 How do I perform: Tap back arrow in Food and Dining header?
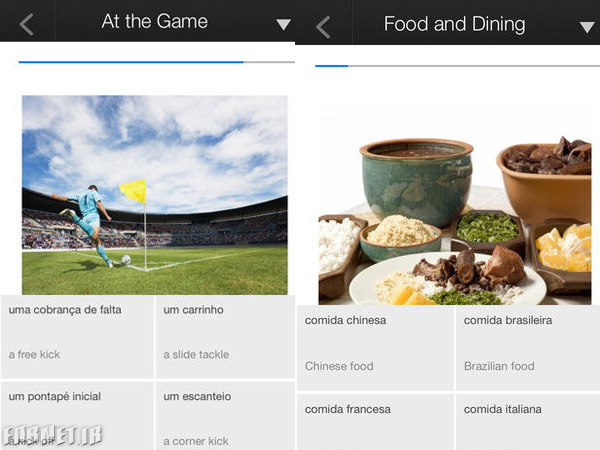pos(323,27)
